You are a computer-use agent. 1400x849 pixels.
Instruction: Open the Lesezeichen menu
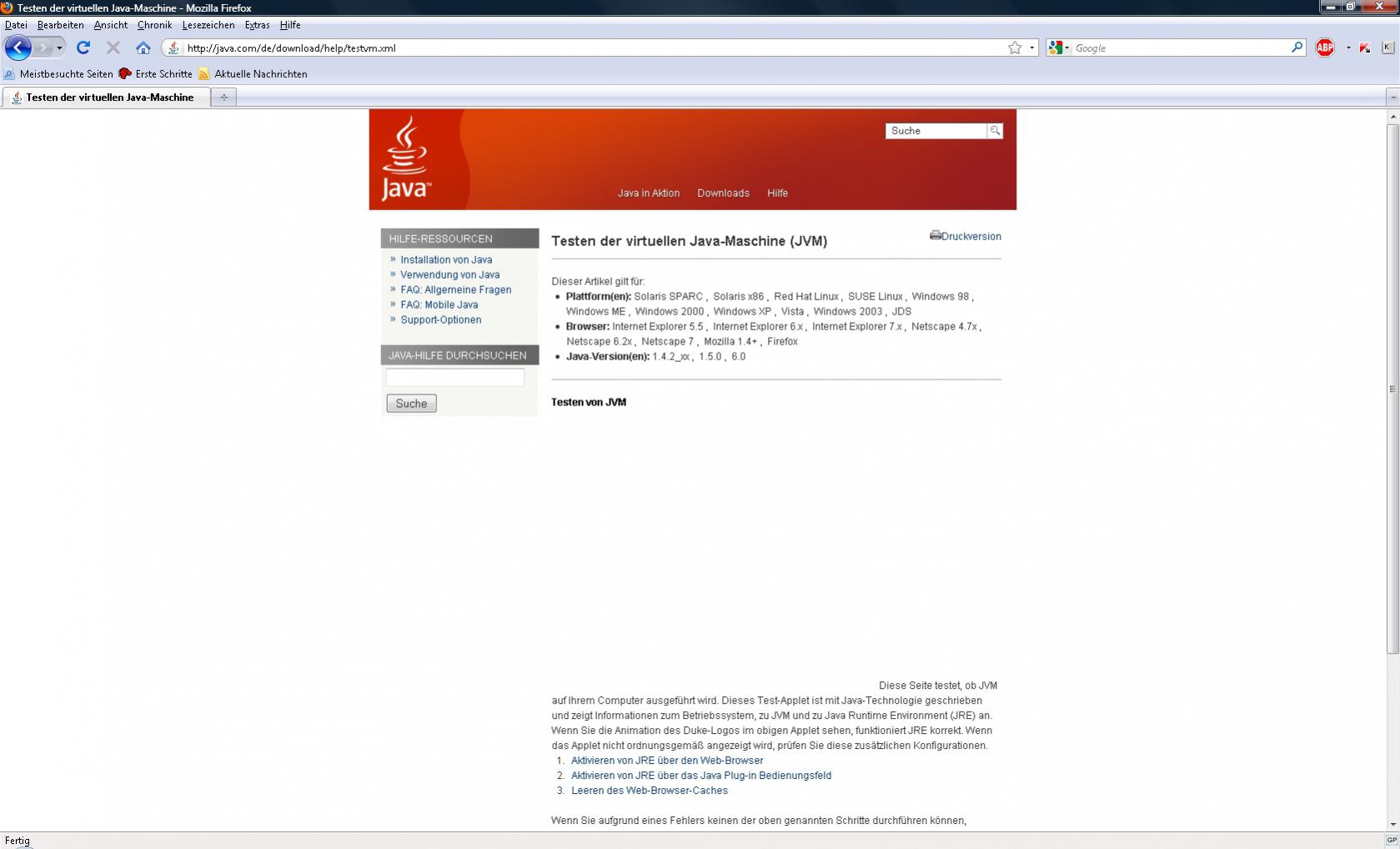(208, 25)
